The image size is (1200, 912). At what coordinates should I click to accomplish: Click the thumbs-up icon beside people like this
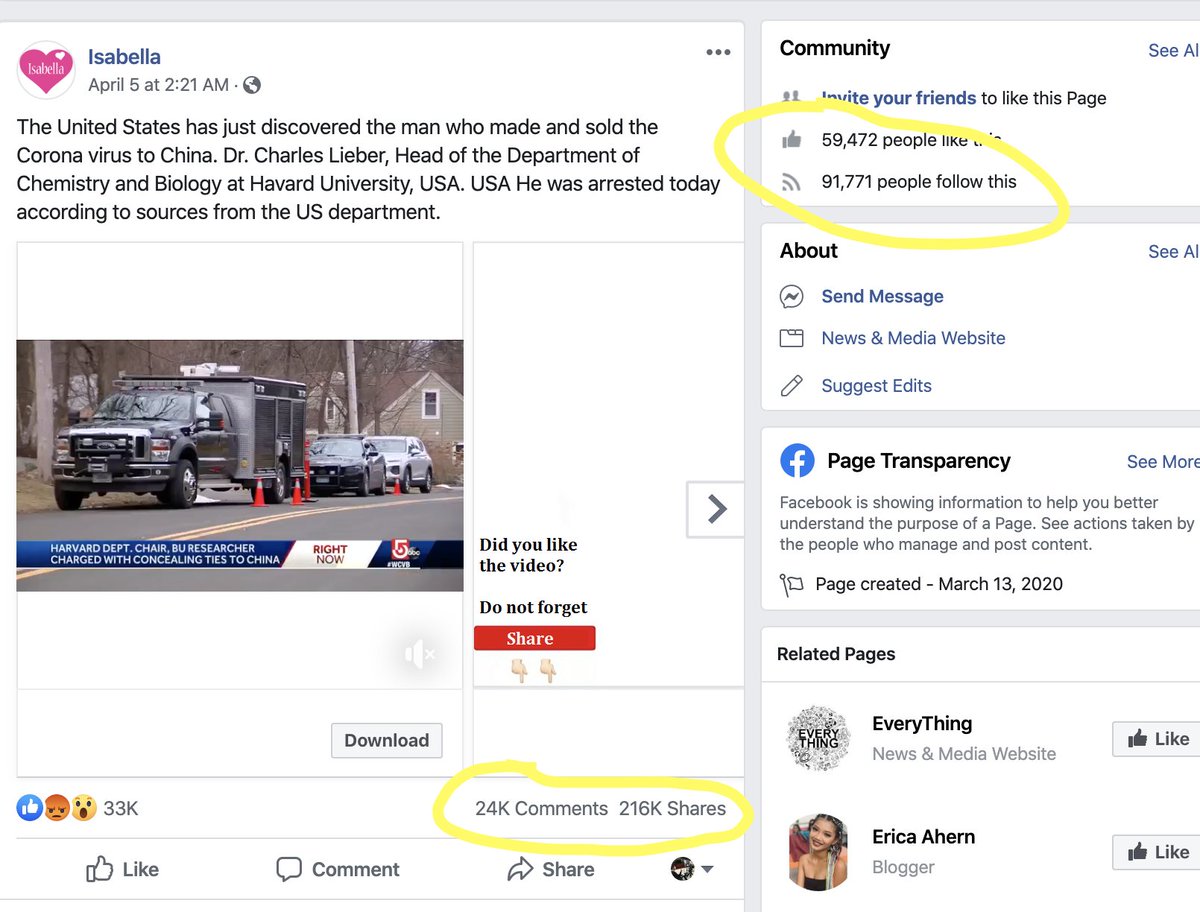[x=792, y=140]
